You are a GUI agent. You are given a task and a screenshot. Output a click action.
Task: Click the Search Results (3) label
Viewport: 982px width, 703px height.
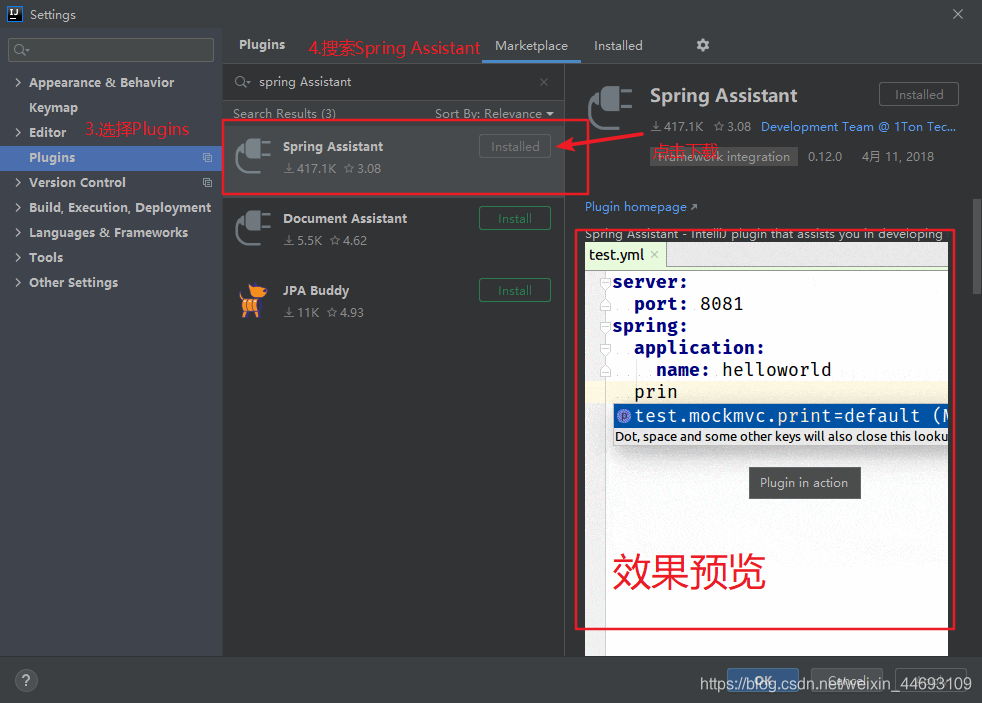pyautogui.click(x=284, y=113)
